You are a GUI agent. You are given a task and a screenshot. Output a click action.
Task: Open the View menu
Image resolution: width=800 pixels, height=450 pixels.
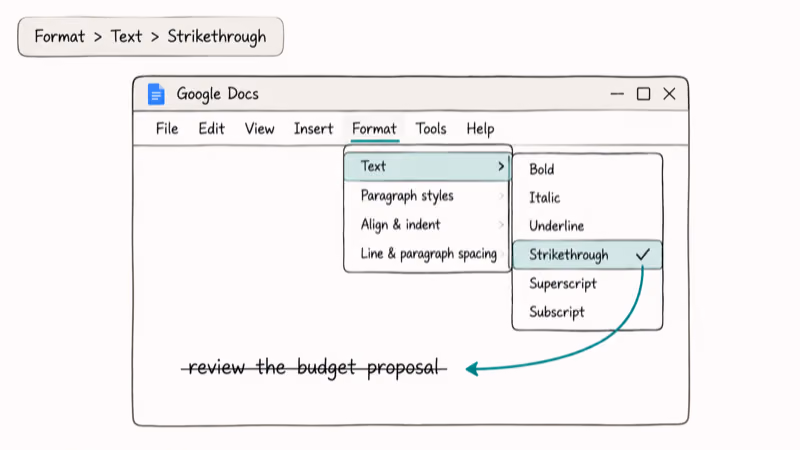pyautogui.click(x=259, y=129)
